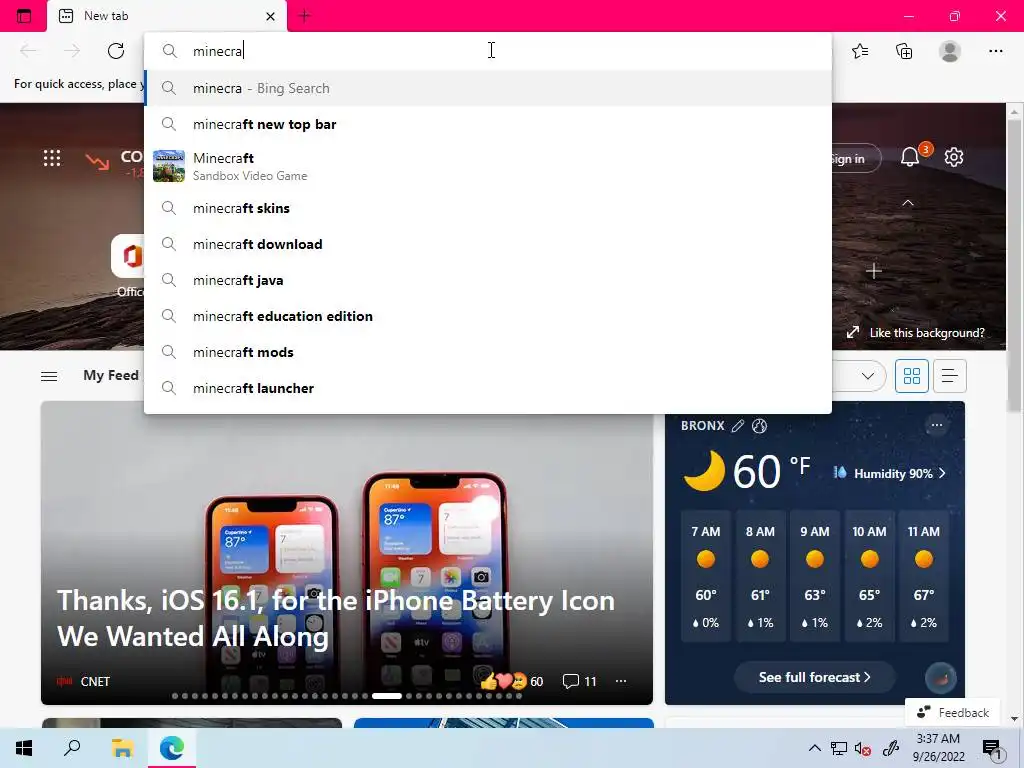Image resolution: width=1024 pixels, height=768 pixels.
Task: Select the 11 AM forecast column
Action: [923, 577]
